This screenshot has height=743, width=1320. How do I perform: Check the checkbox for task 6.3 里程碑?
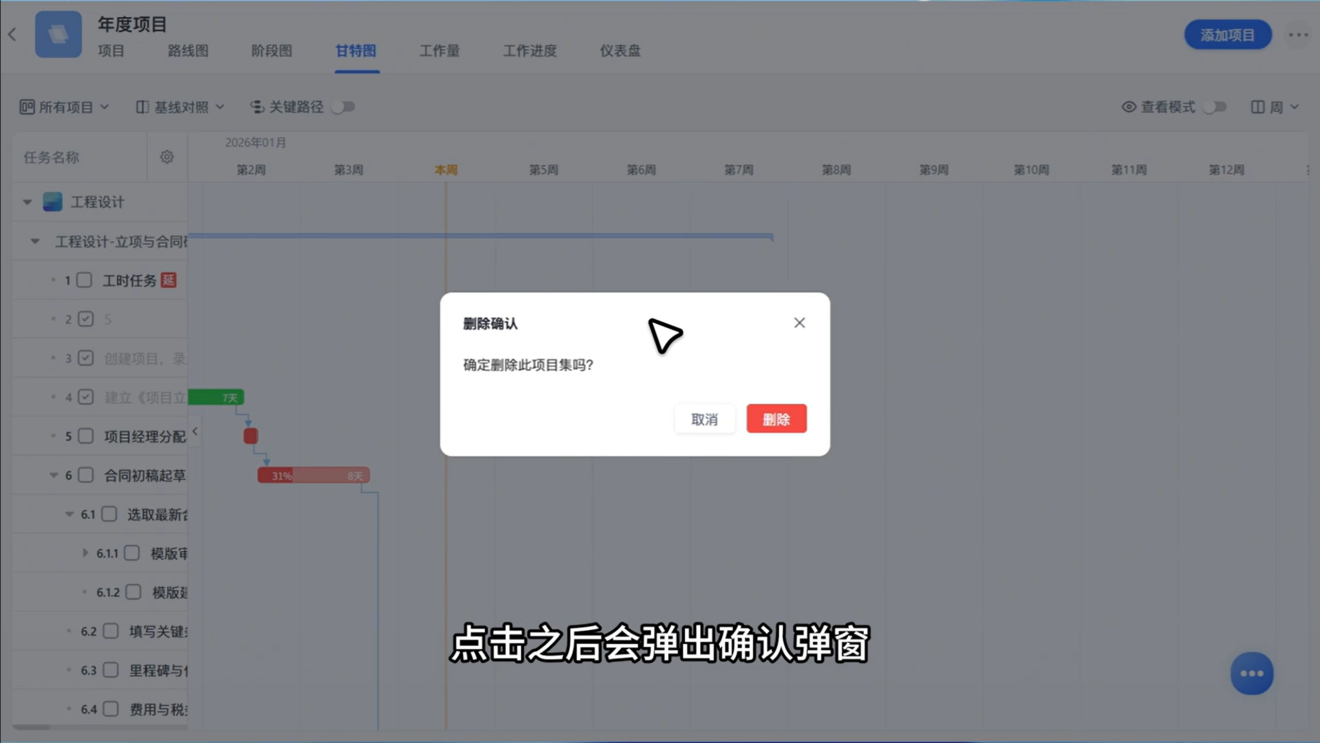[x=111, y=670]
